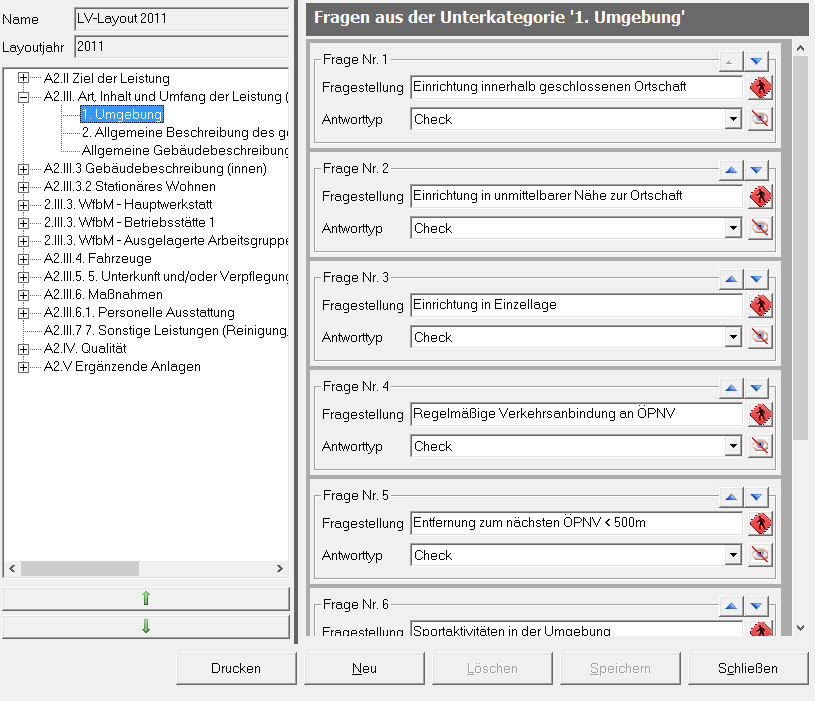Click Fragestellung field of Frage Nr. 4
Viewport: 815px width, 701px height.
point(575,414)
